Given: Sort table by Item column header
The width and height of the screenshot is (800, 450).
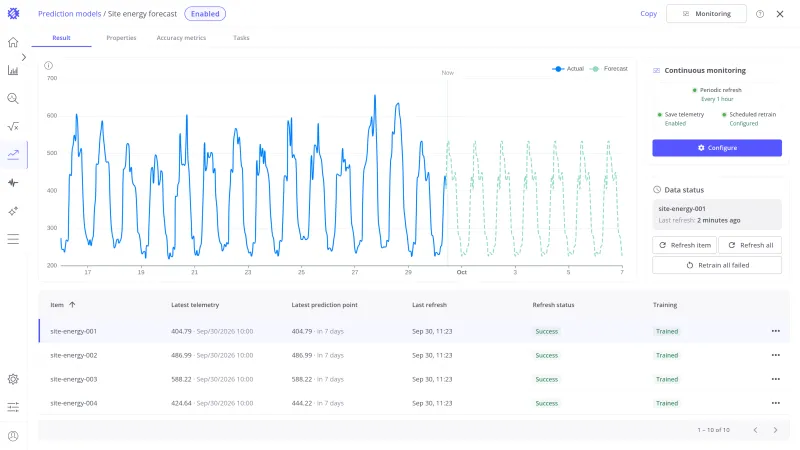Looking at the screenshot, I should pos(57,305).
